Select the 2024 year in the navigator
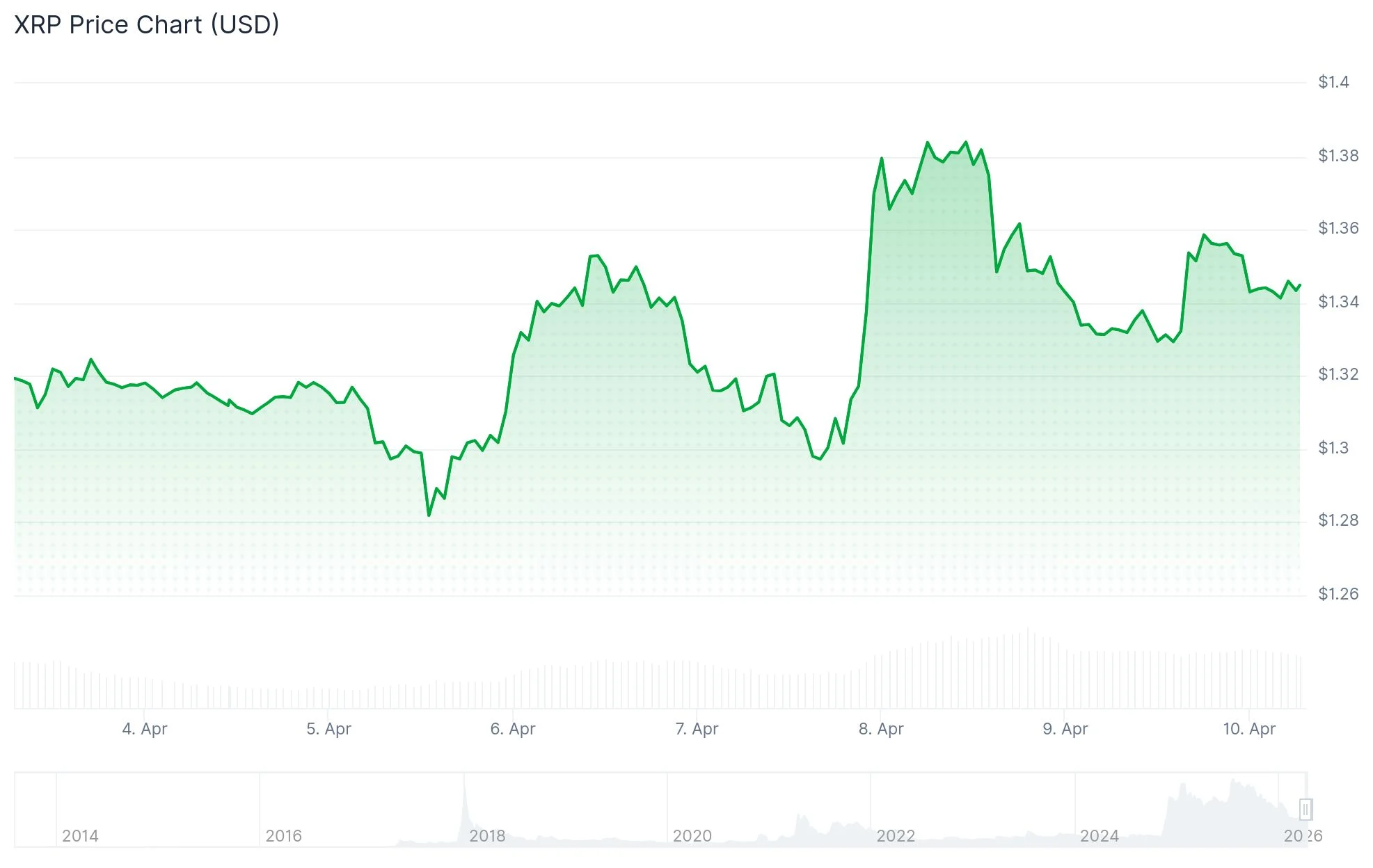This screenshot has height=868, width=1373. point(1100,836)
